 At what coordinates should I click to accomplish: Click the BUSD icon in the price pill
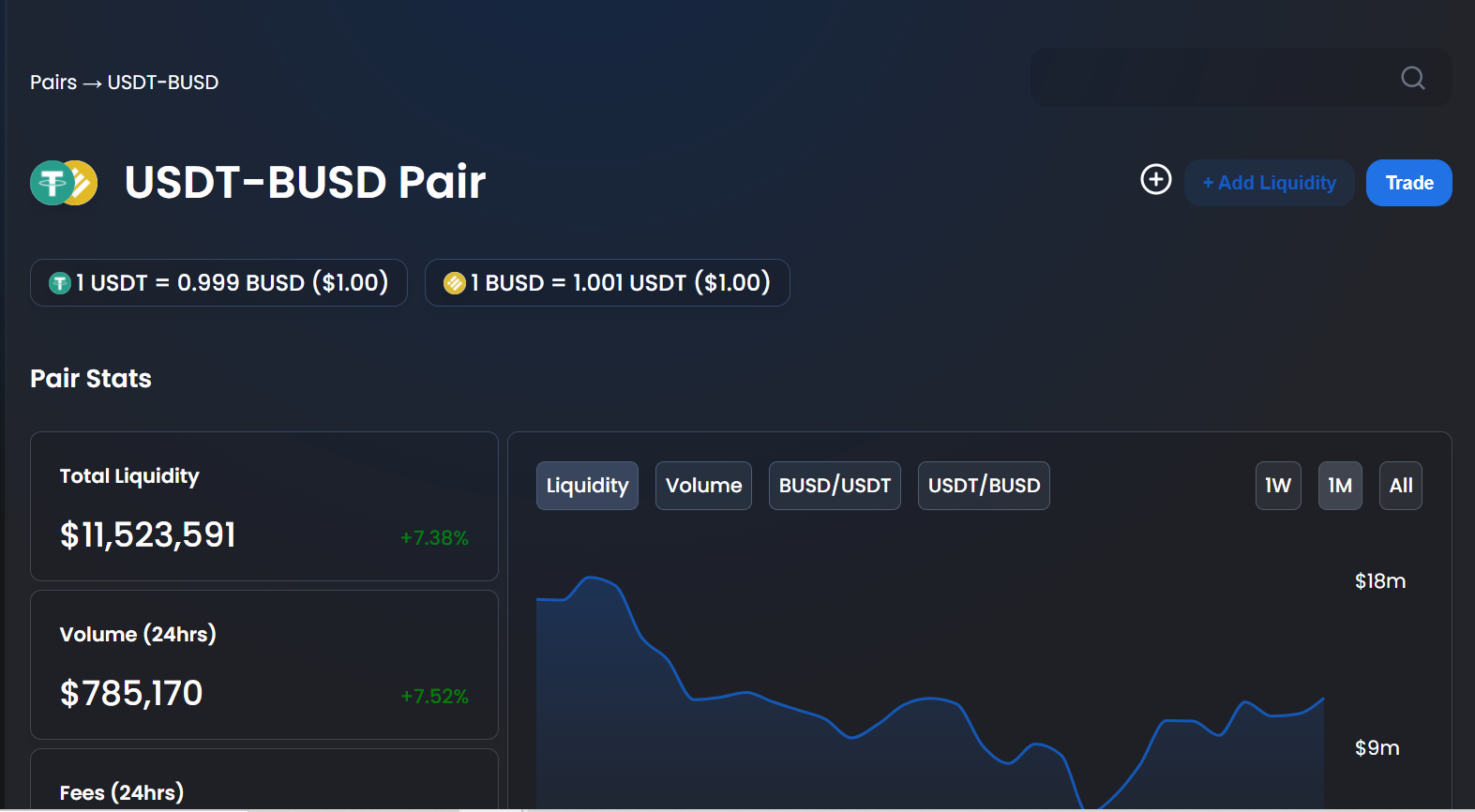(455, 282)
